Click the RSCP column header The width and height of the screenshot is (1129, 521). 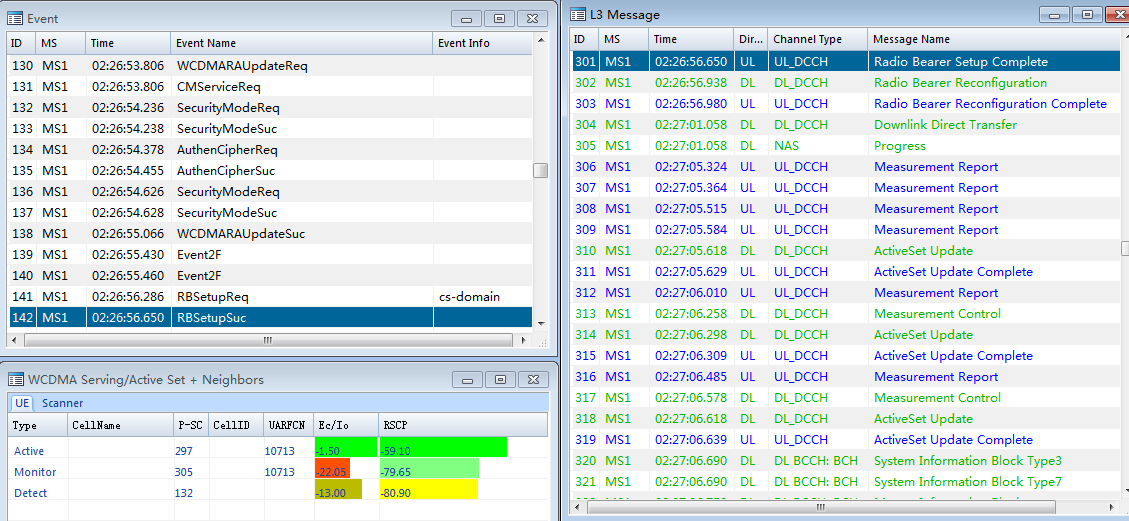(463, 425)
